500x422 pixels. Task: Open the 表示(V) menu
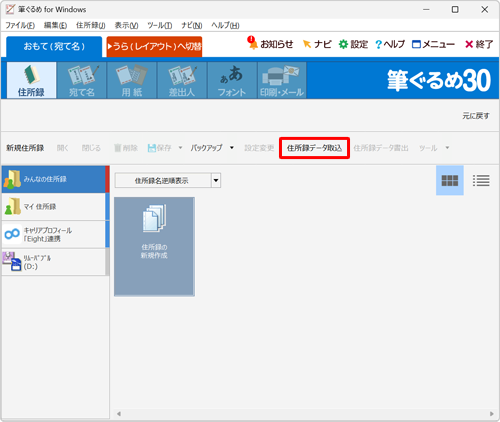point(126,25)
